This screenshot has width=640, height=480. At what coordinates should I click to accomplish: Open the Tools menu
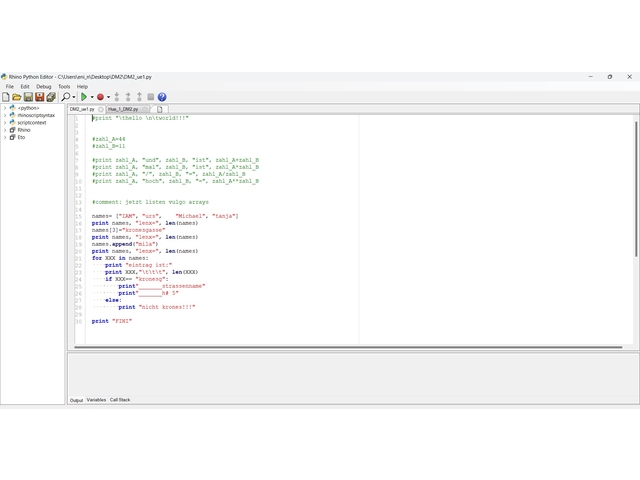pos(64,87)
